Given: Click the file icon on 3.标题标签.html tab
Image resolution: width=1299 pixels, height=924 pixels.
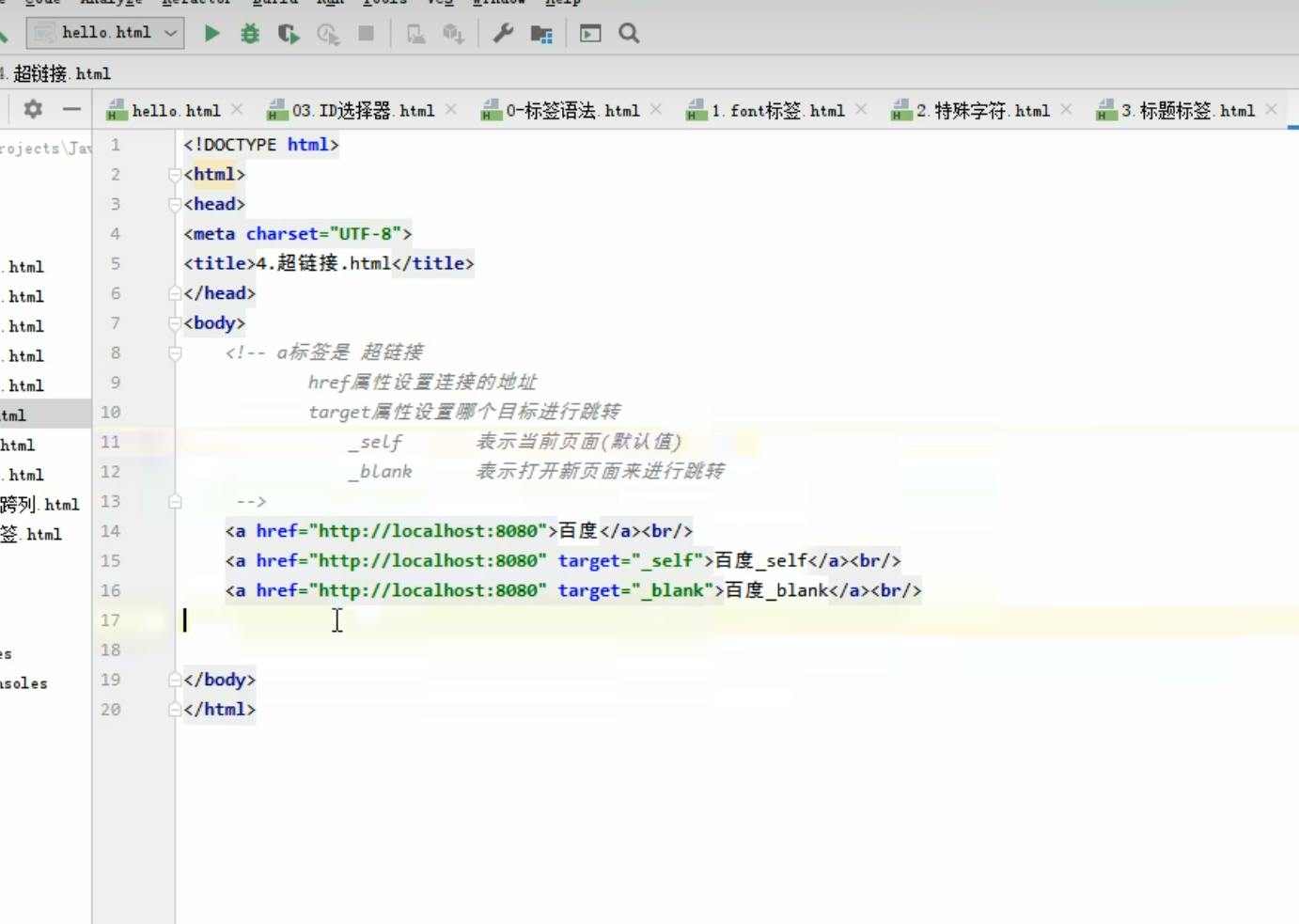Looking at the screenshot, I should point(1106,111).
